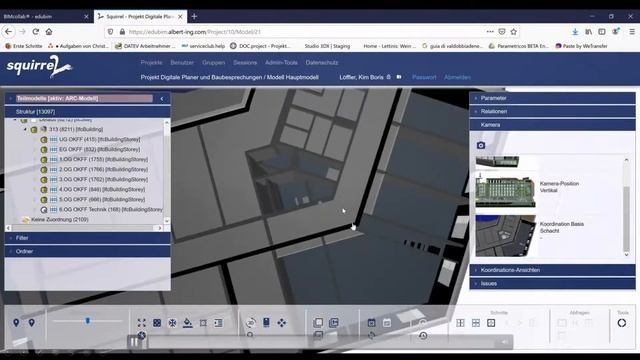This screenshot has width=640, height=360.
Task: Click the four-squares grid icon in bottom toolbar
Action: 157,323
